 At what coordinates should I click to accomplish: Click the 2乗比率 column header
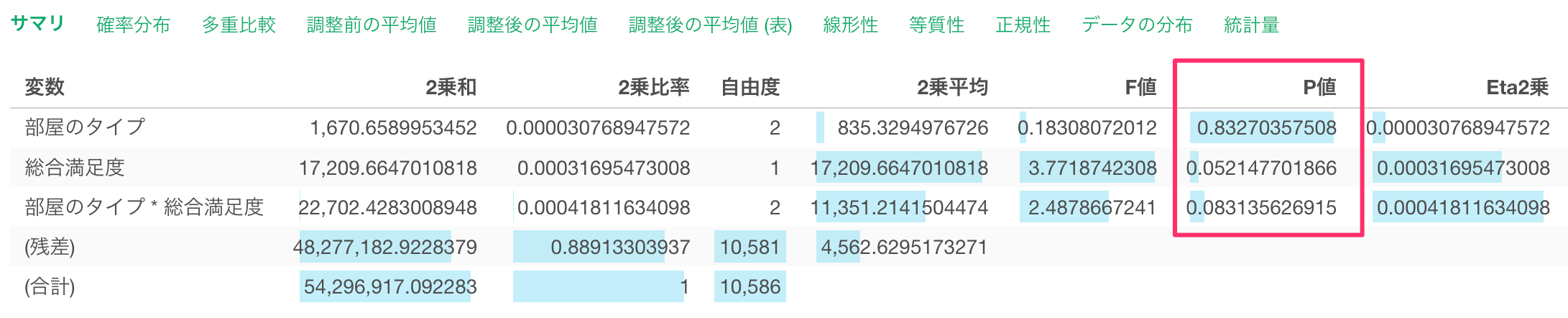[x=653, y=87]
